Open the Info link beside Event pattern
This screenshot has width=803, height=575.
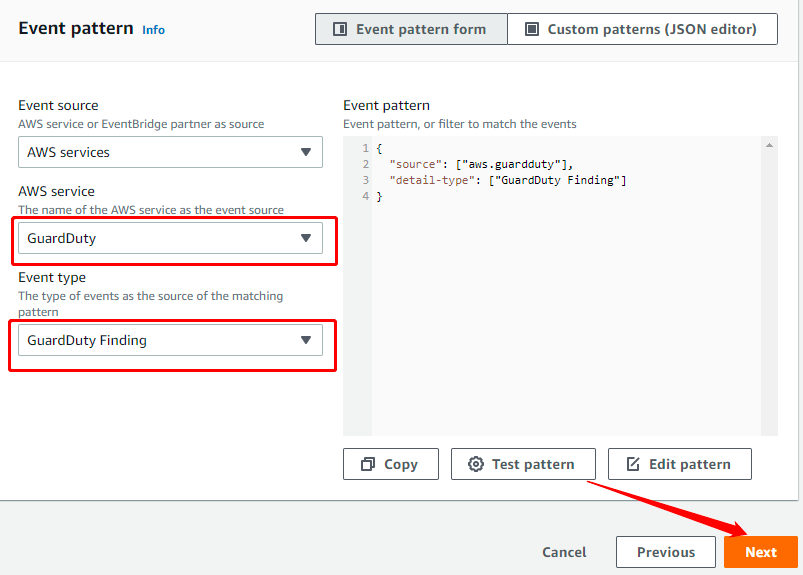point(153,30)
